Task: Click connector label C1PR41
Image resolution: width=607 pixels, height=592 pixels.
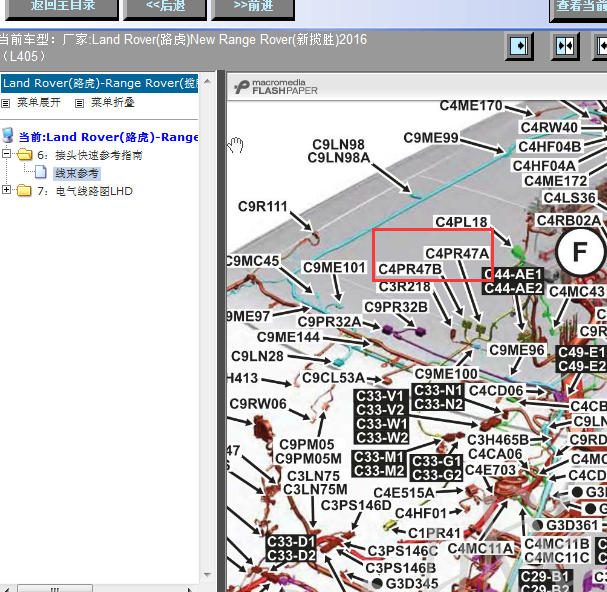Action: [434, 533]
